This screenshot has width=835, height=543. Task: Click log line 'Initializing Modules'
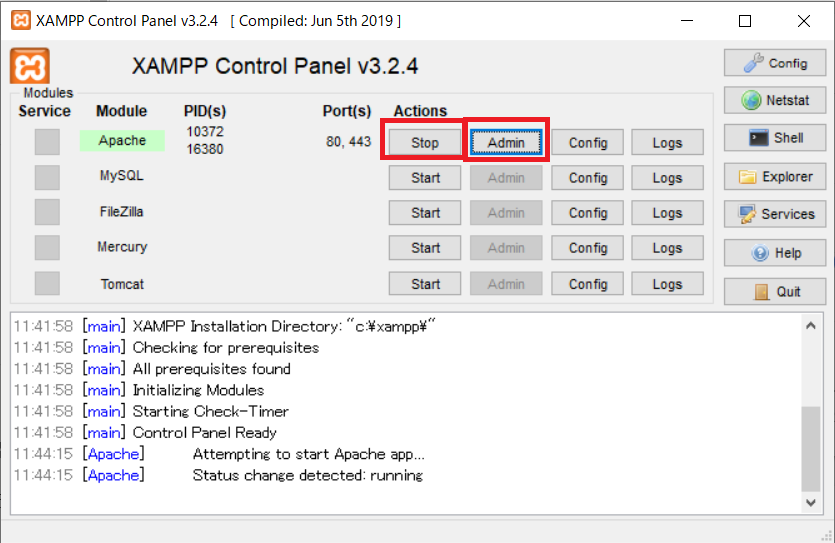coord(198,390)
